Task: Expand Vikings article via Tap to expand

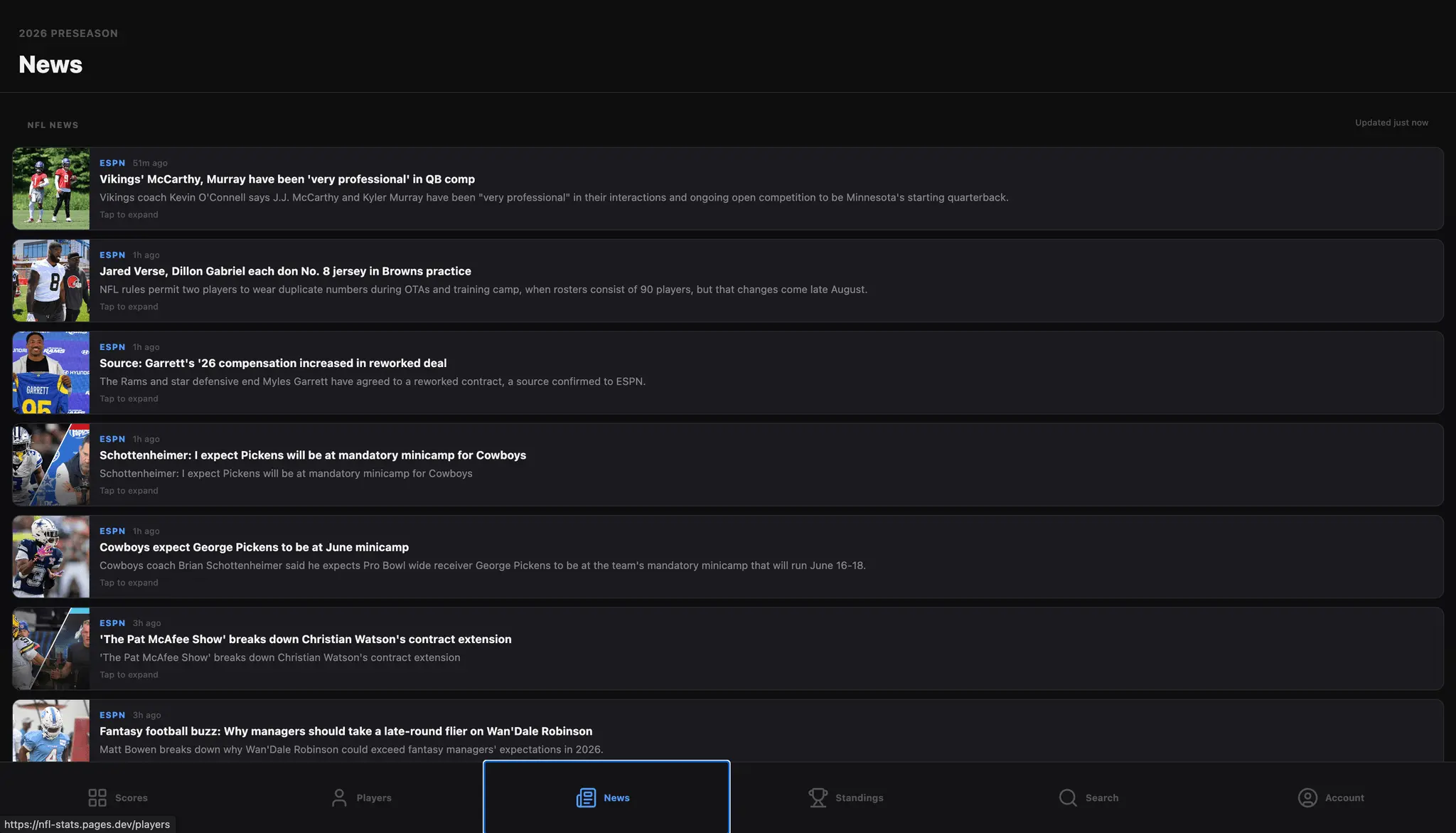Action: pyautogui.click(x=129, y=215)
